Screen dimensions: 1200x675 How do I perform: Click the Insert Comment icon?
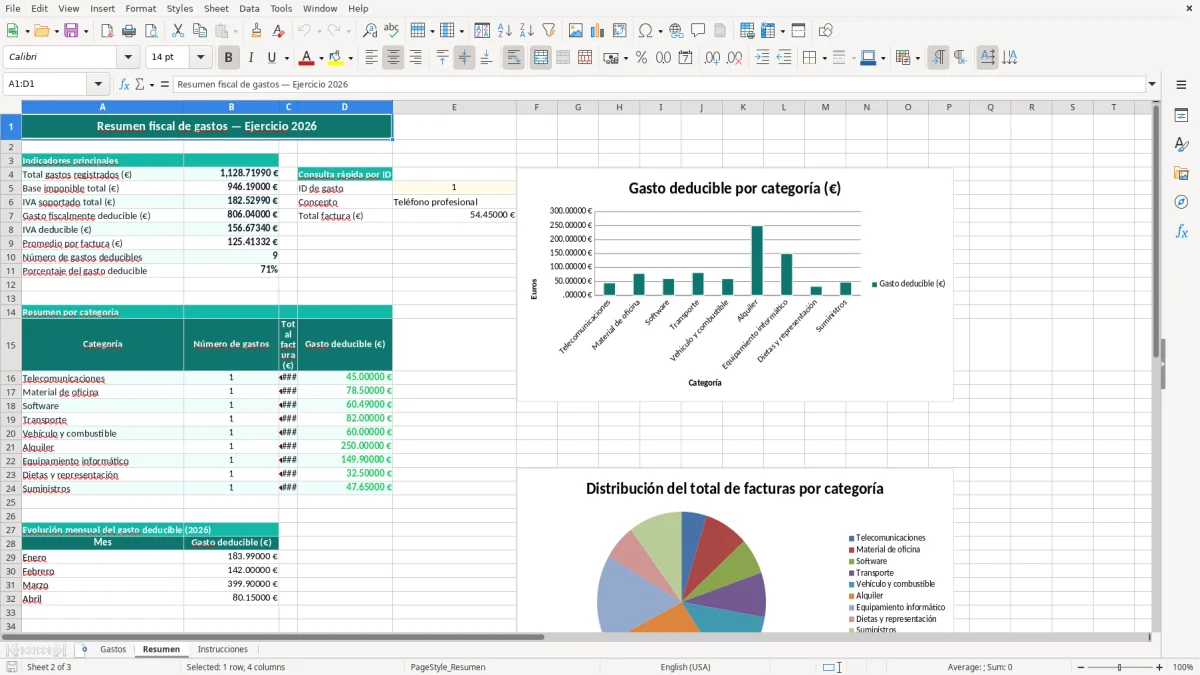(698, 31)
